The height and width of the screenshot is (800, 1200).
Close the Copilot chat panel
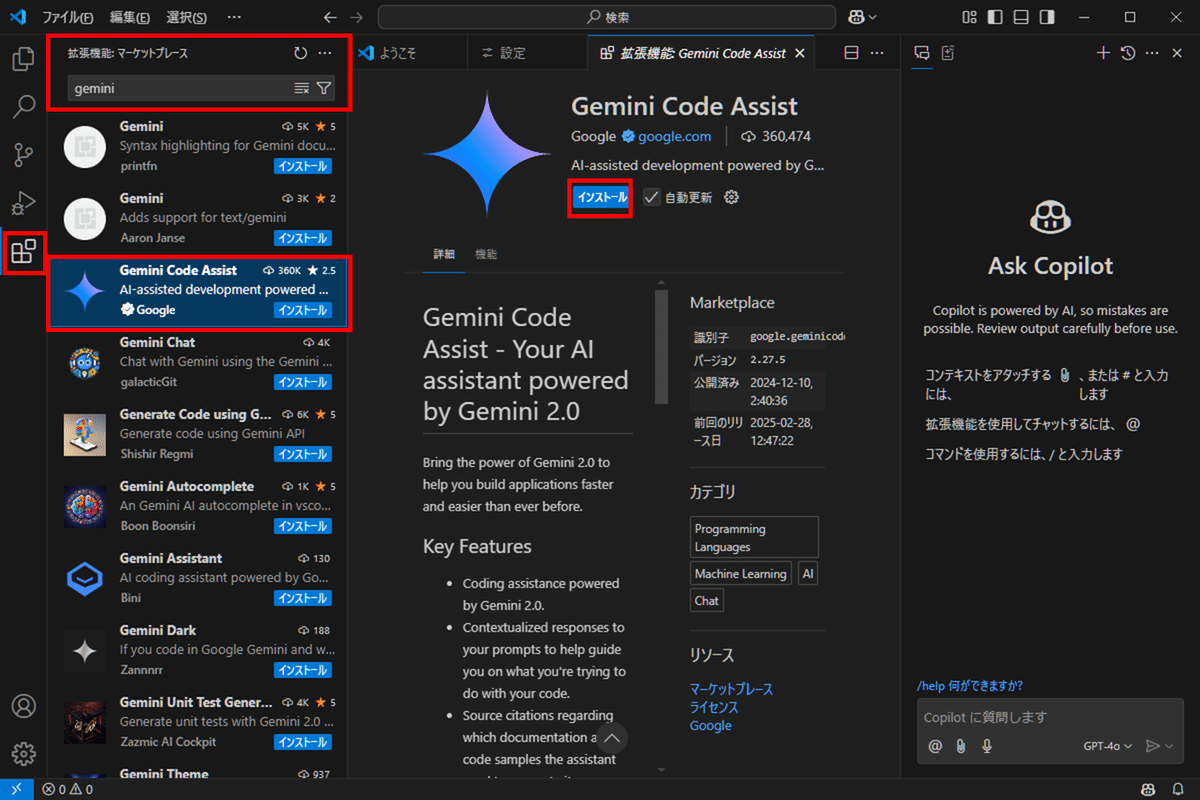[1177, 53]
